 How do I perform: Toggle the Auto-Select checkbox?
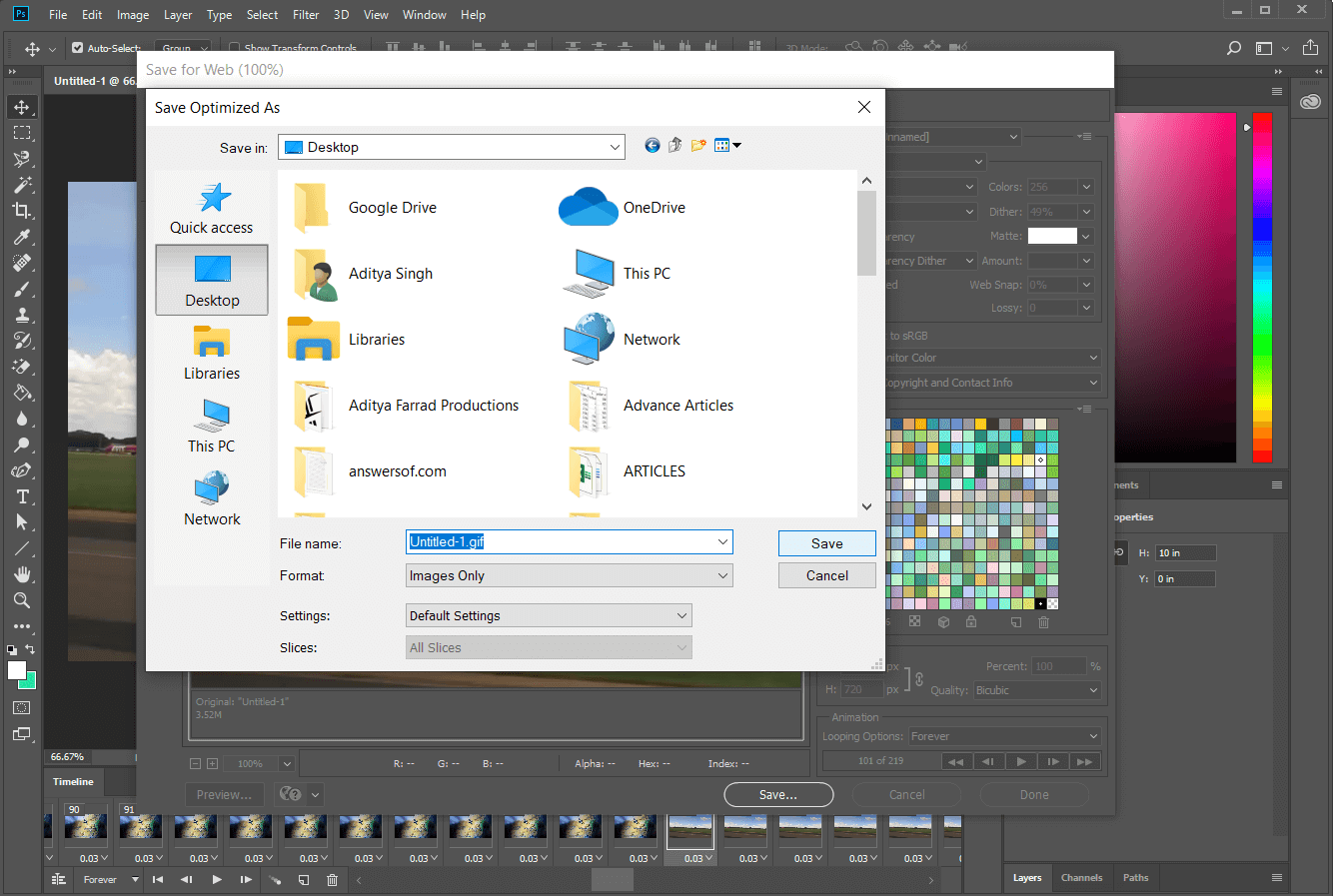click(x=78, y=48)
